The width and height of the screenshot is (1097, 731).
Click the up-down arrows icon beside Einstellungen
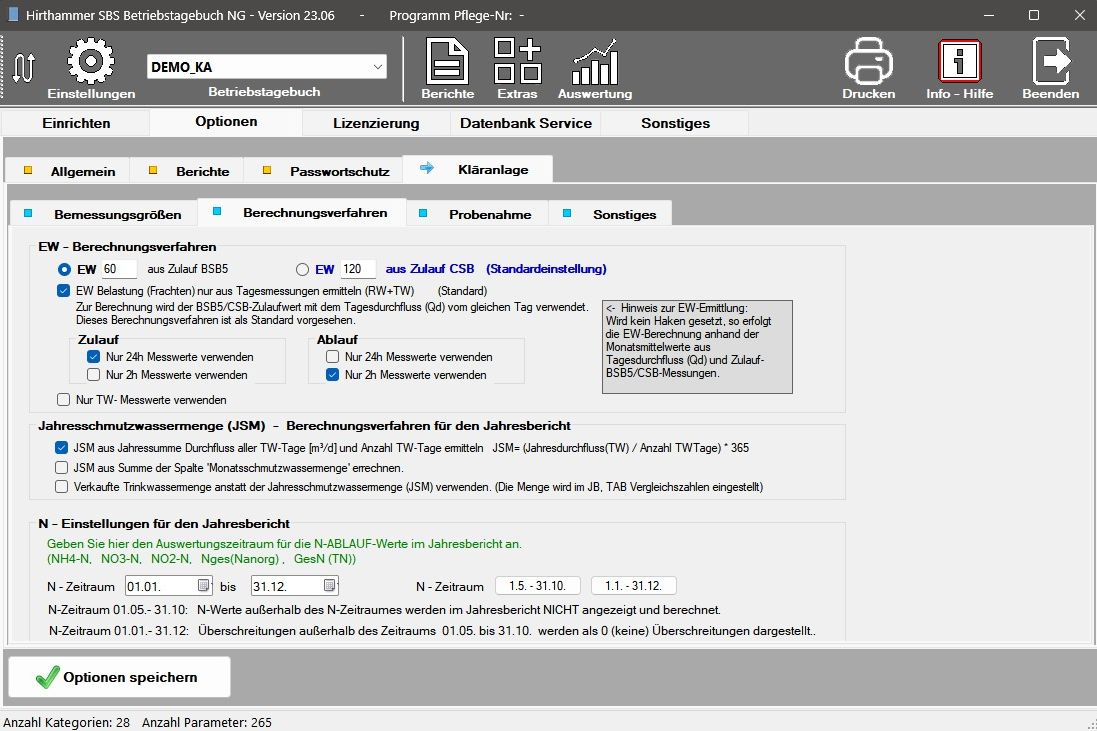click(24, 67)
